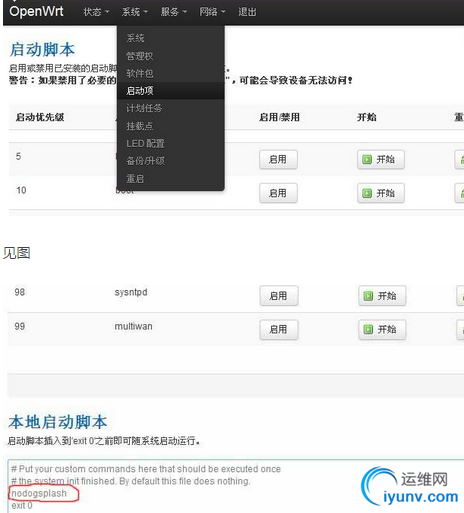Select 启动项 menu entry

click(x=170, y=91)
